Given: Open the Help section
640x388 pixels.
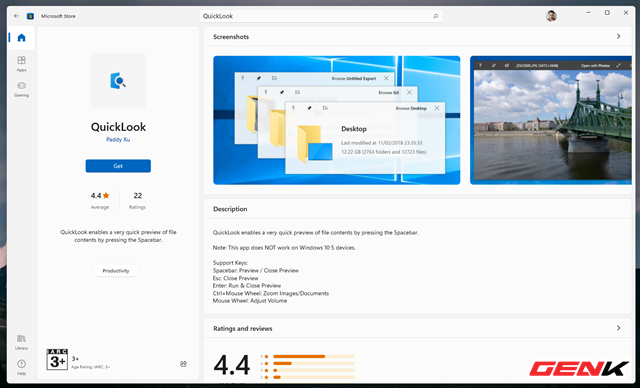Looking at the screenshot, I should pos(21,367).
